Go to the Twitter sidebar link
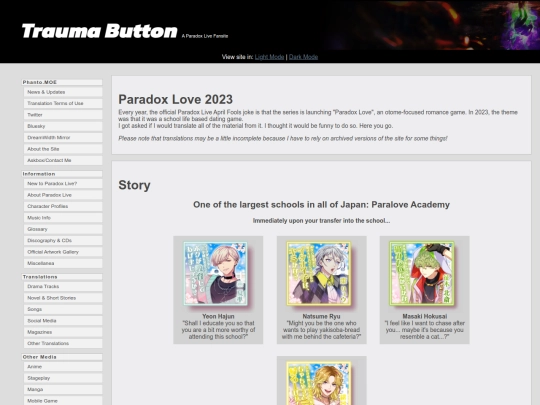The image size is (540, 405). tap(63, 115)
